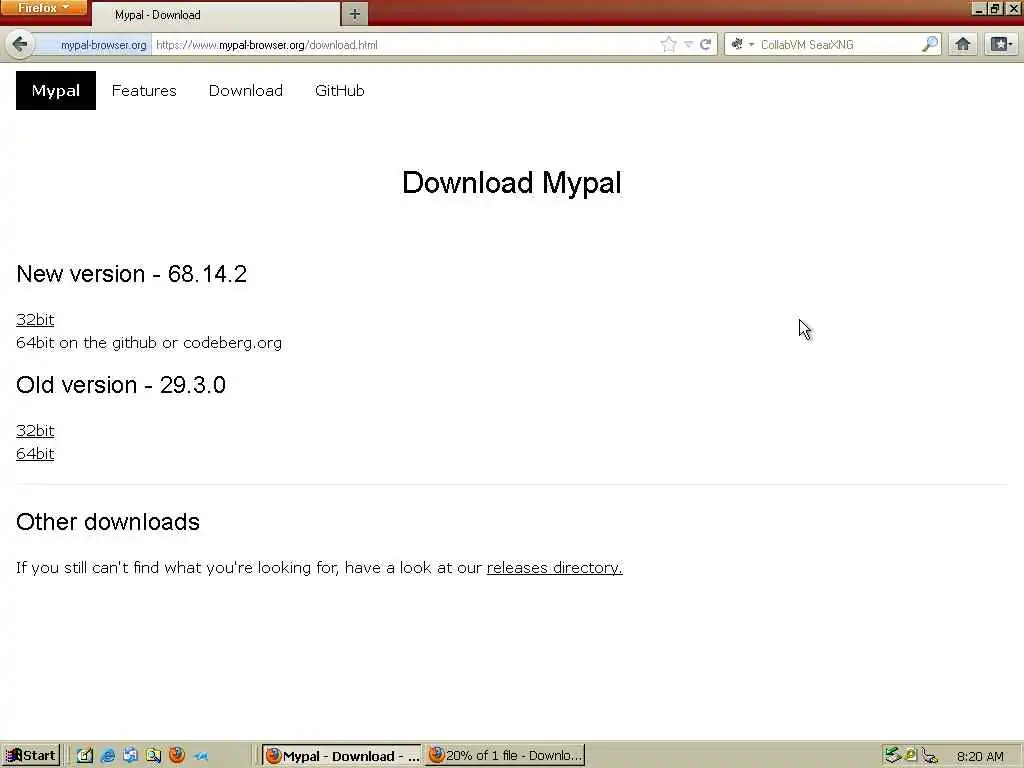Download the new version 68.14.2 32bit
1024x768 pixels.
[x=35, y=319]
